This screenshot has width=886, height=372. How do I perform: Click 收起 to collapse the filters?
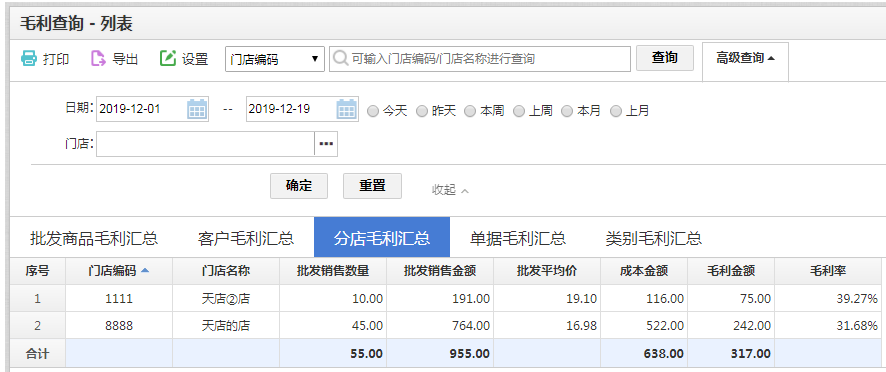coord(450,190)
